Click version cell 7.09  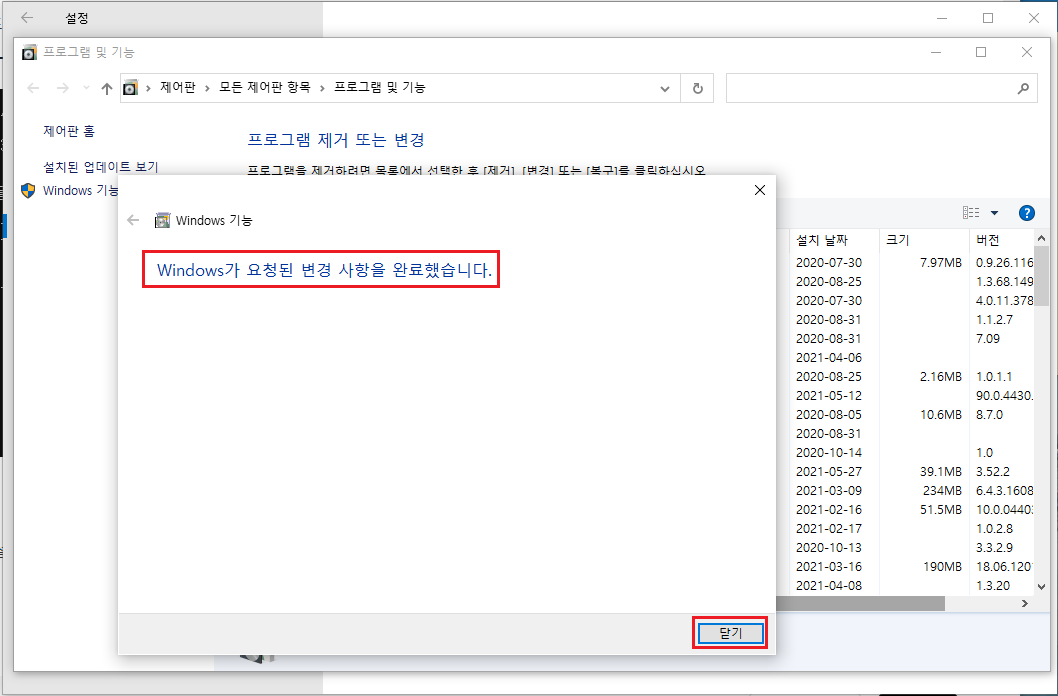pos(988,339)
